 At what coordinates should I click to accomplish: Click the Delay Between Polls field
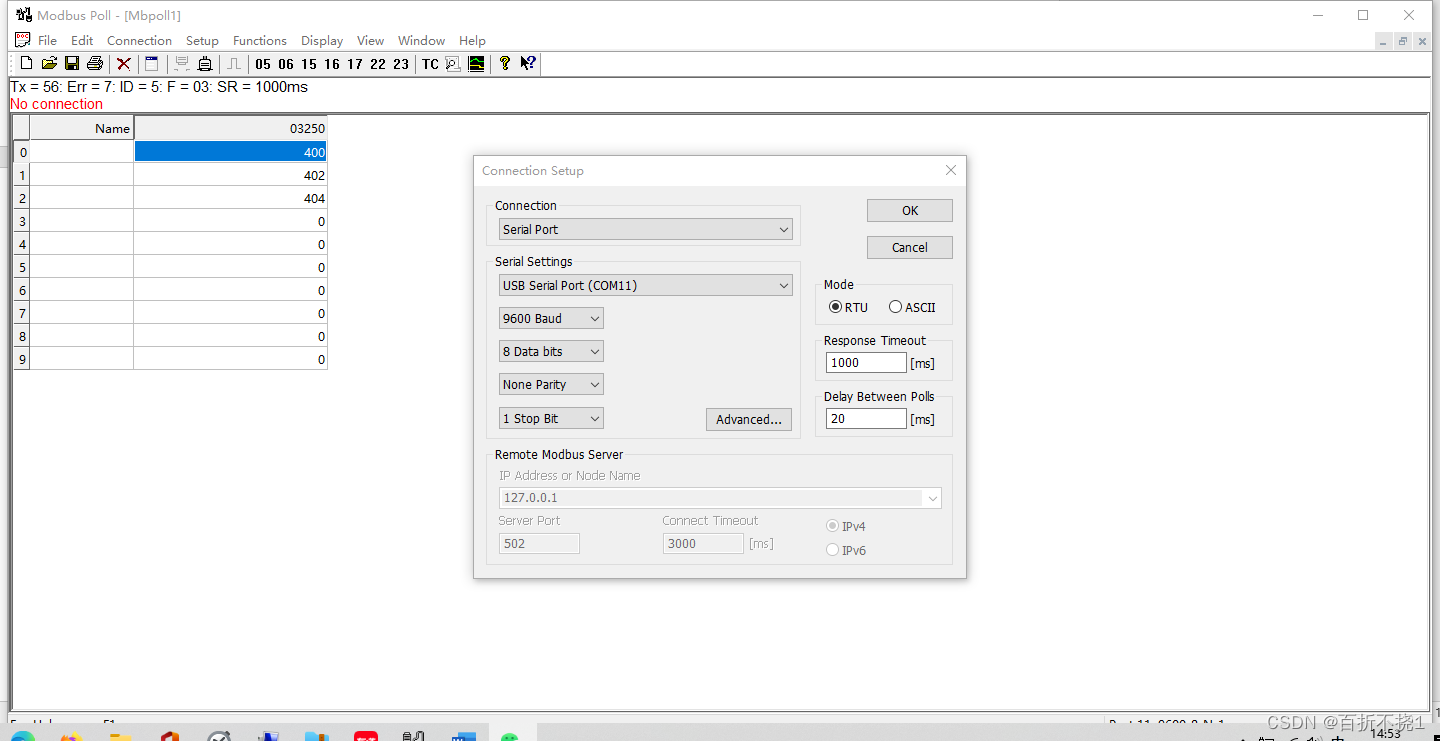click(866, 419)
